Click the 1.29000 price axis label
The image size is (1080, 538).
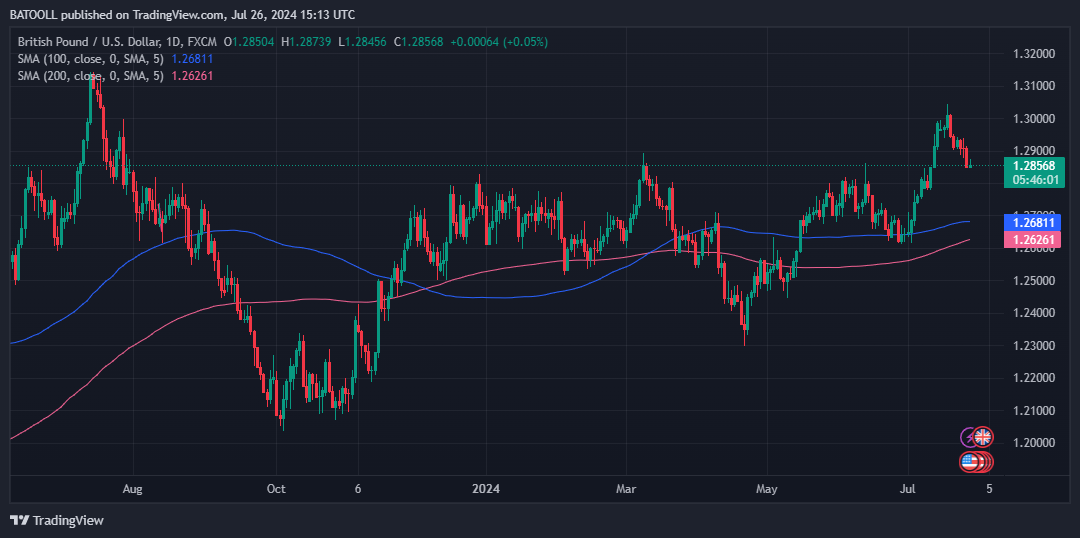[1034, 151]
